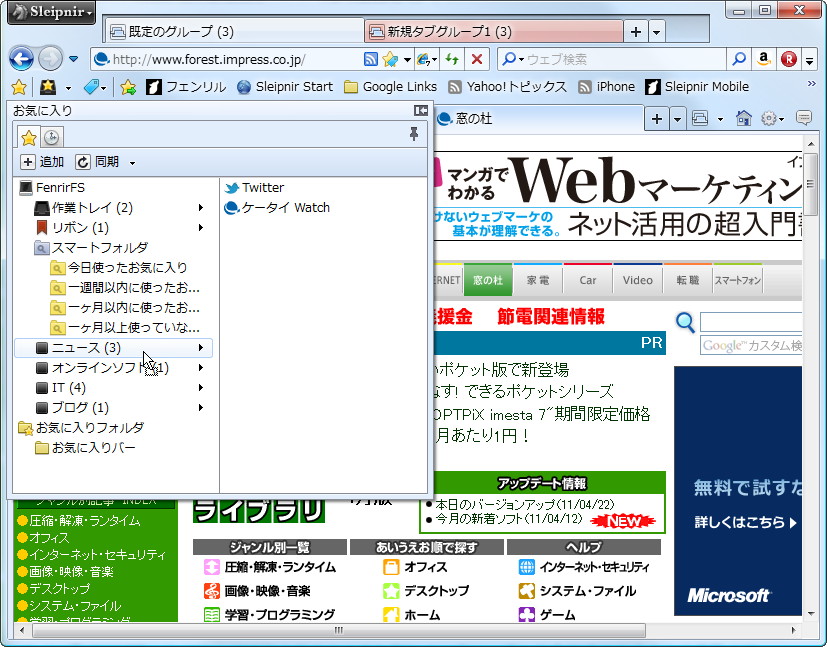Viewport: 827px width, 647px height.
Task: Click the home icon near the page tab bar
Action: tap(743, 117)
